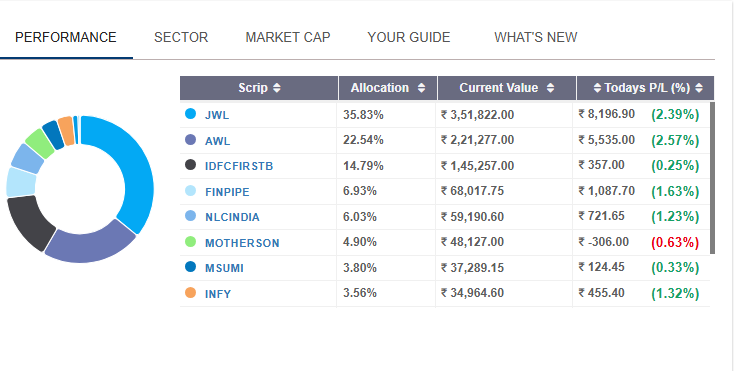Screen dimensions: 734x371
Task: Open the WHAT'S NEW tab
Action: point(536,37)
